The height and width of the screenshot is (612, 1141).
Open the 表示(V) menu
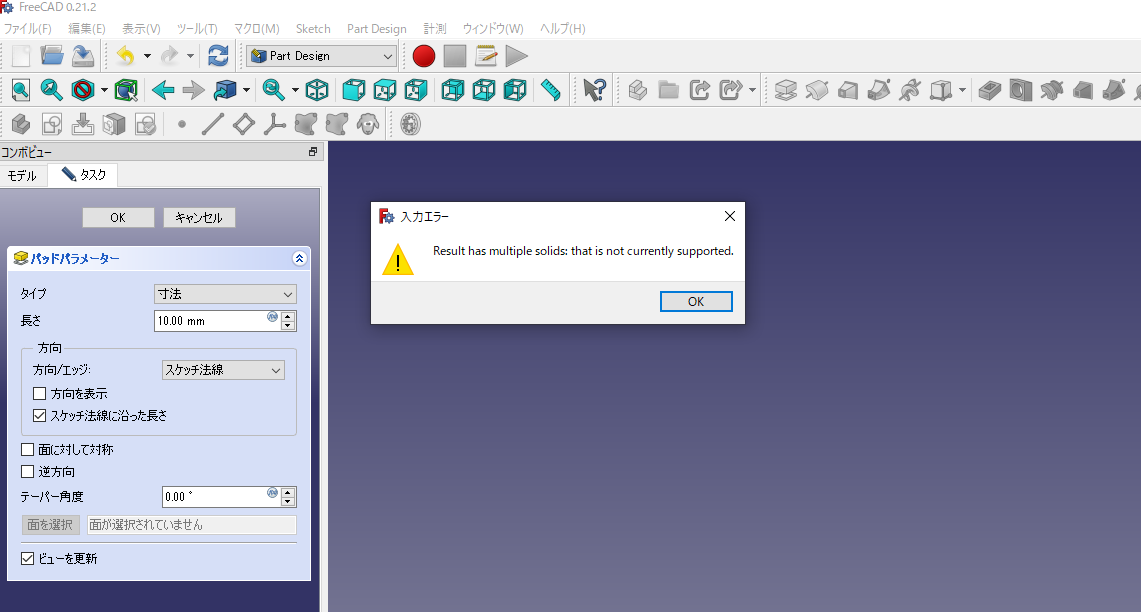click(x=141, y=28)
